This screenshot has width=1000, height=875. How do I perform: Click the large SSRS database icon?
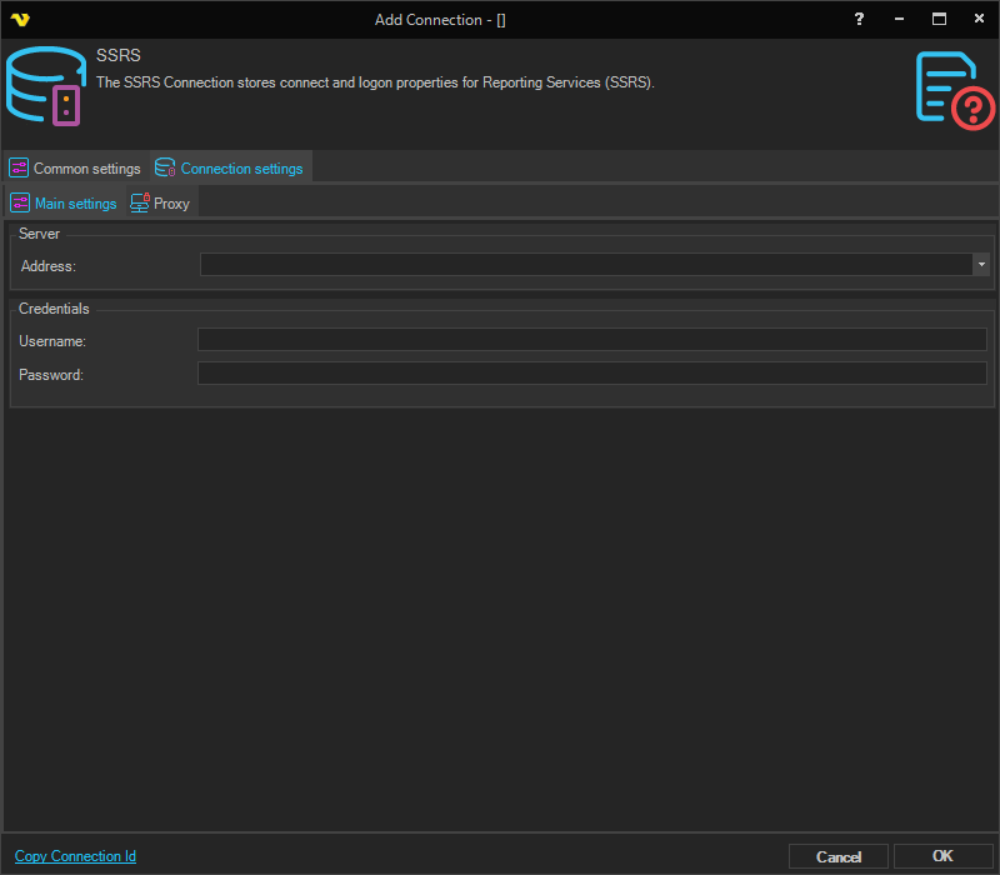tap(46, 86)
